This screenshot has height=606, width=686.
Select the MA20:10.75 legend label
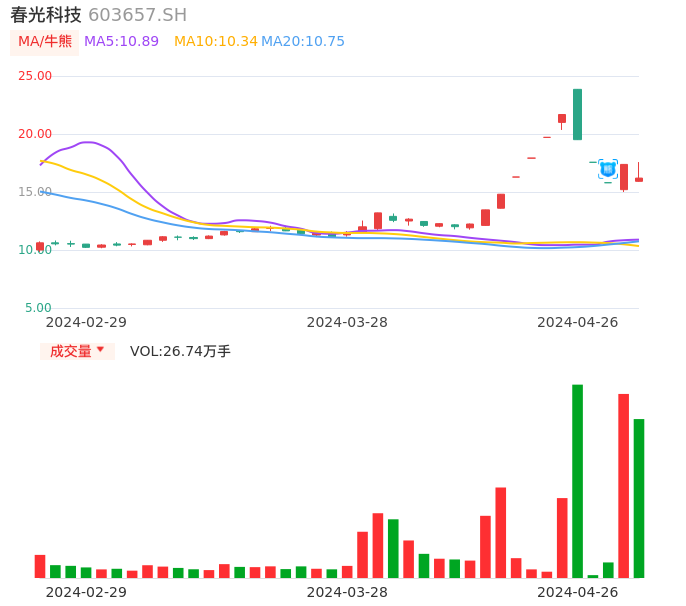point(303,42)
